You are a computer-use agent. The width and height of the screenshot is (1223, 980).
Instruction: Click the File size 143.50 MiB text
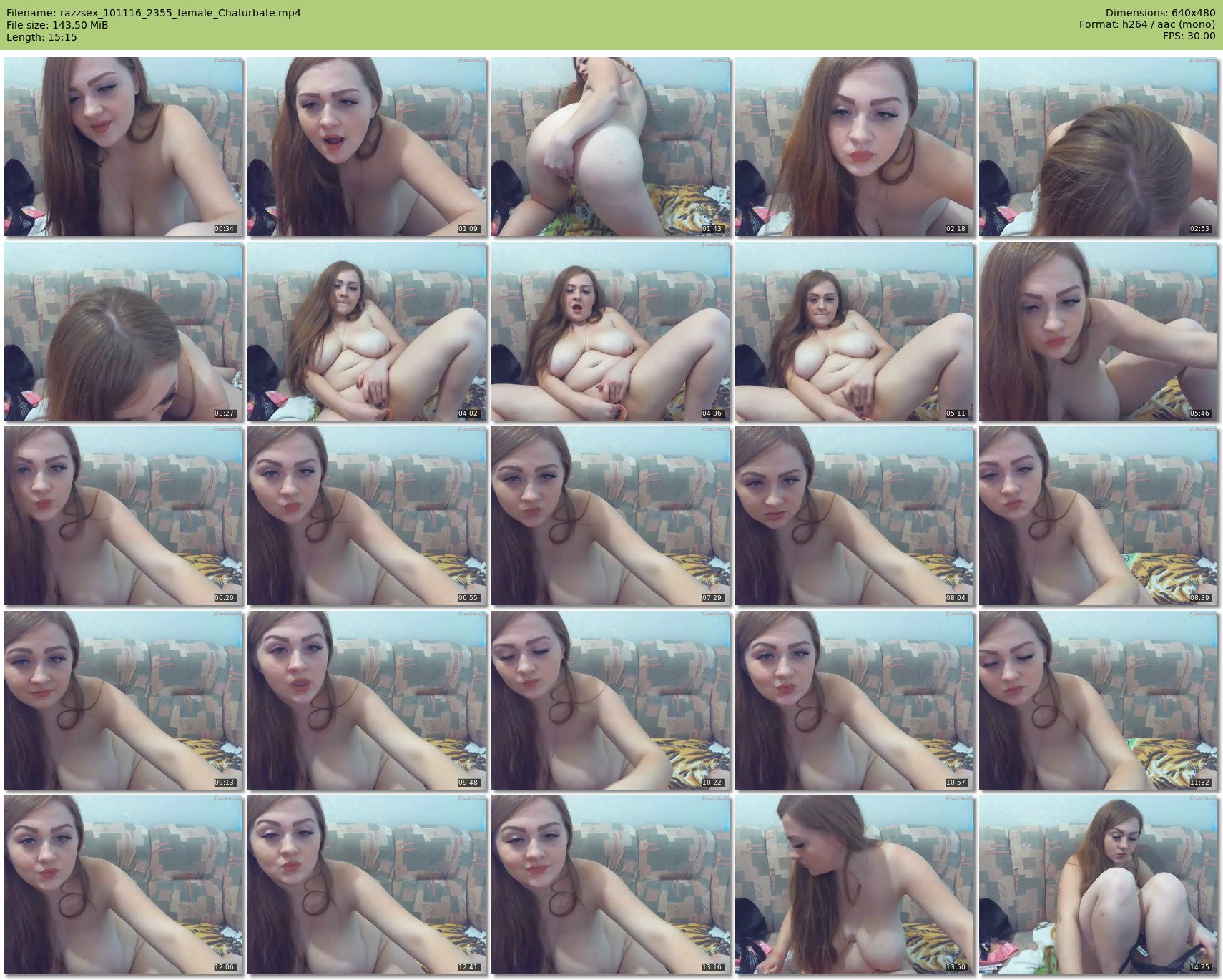(x=57, y=25)
